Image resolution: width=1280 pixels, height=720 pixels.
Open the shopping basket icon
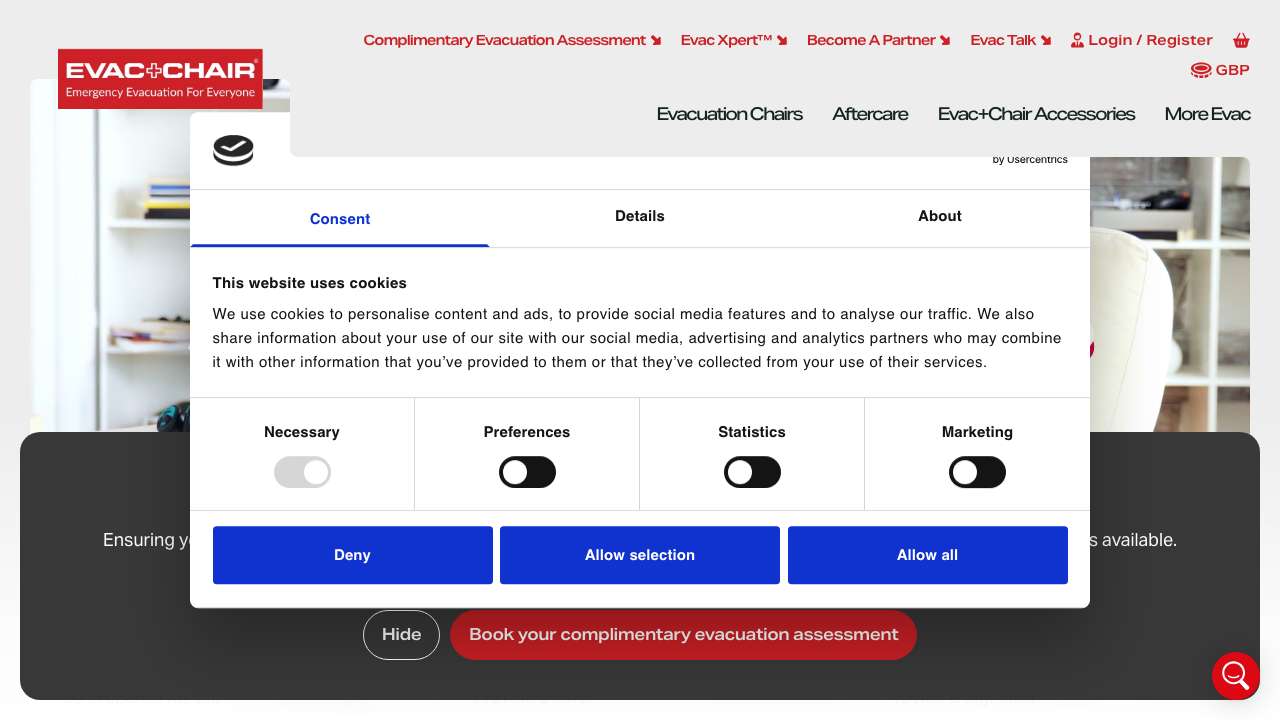click(x=1241, y=41)
